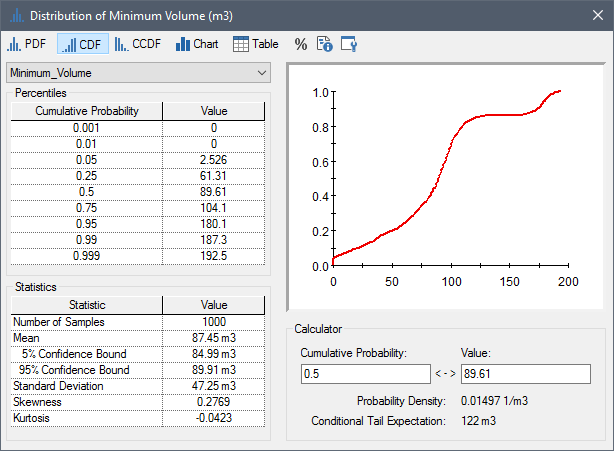Select the 0.05 cumulative probability cell
Screen dimensions: 614x451
click(87, 160)
